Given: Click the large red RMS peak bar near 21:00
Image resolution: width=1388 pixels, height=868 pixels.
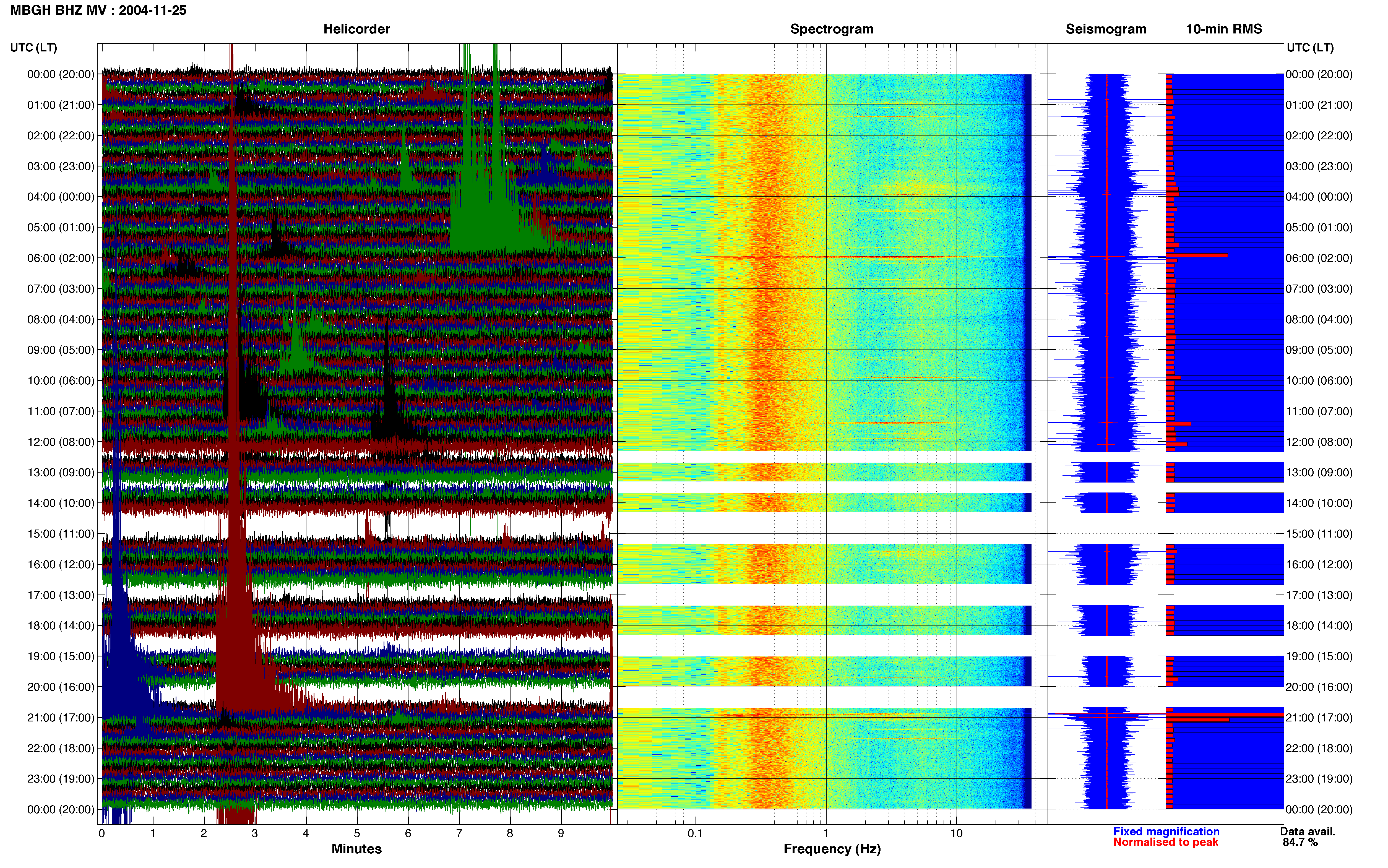Looking at the screenshot, I should click(1224, 715).
